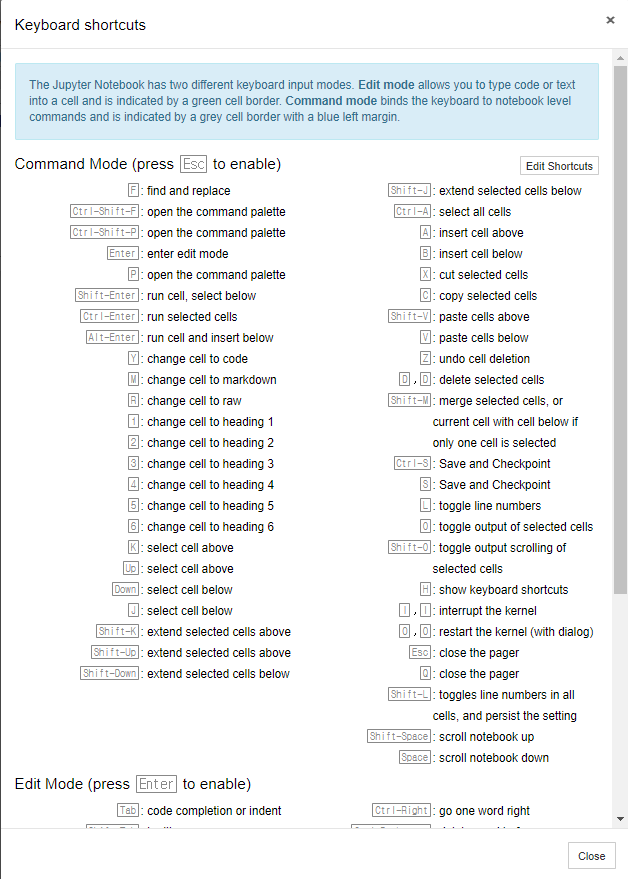Click 'go one word right' text
Image resolution: width=628 pixels, height=879 pixels.
pos(484,811)
